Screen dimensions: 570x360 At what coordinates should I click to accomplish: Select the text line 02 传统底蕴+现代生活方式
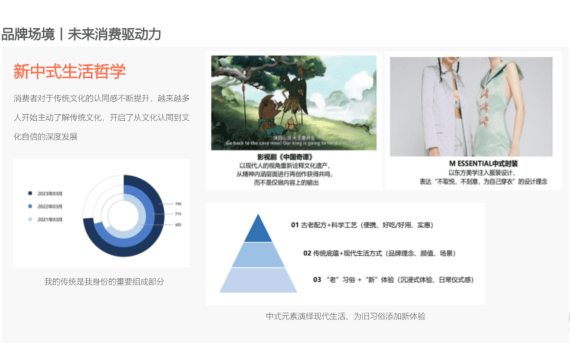tap(380, 253)
